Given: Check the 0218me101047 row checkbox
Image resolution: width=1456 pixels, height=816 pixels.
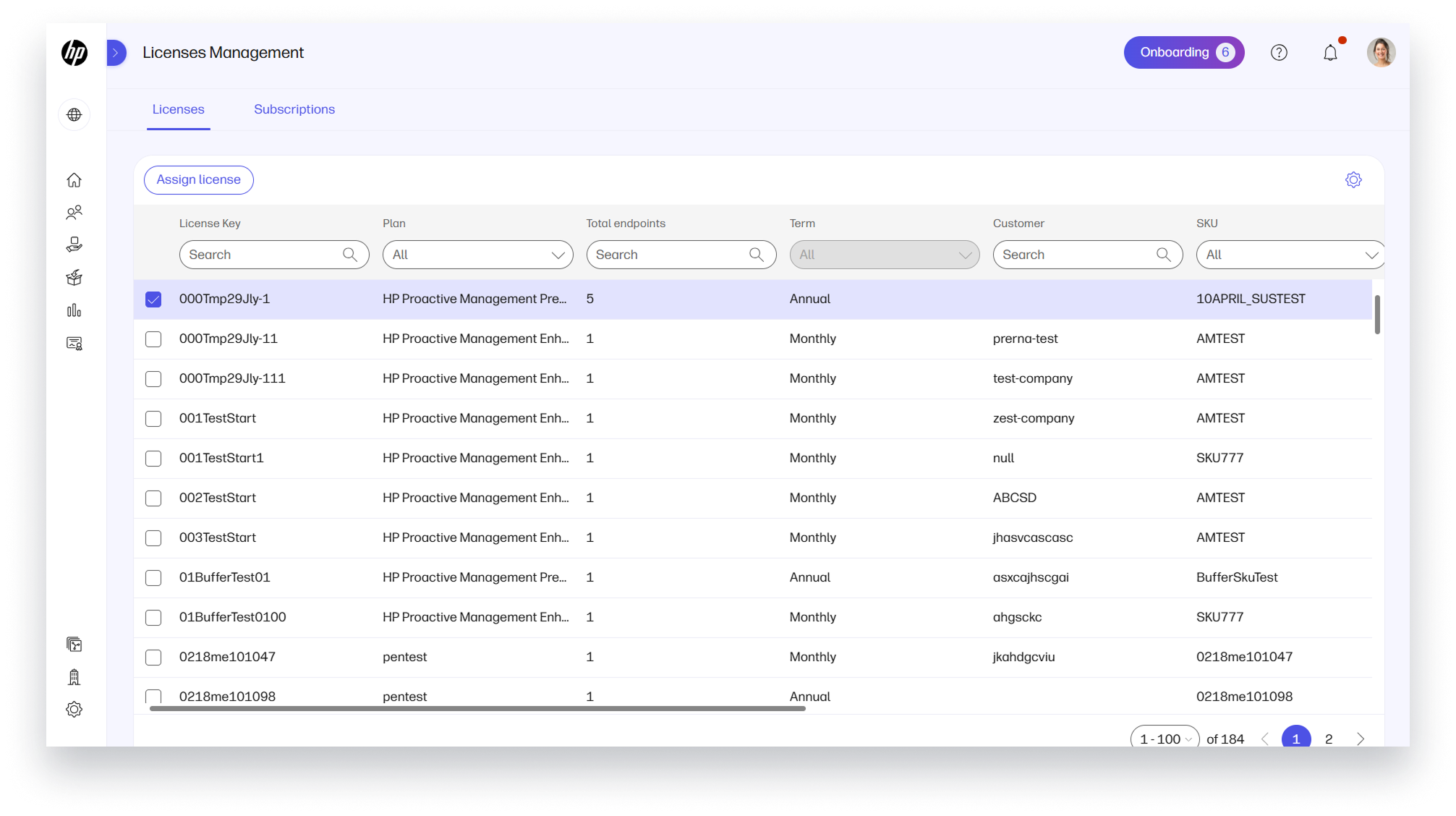Looking at the screenshot, I should coord(153,658).
